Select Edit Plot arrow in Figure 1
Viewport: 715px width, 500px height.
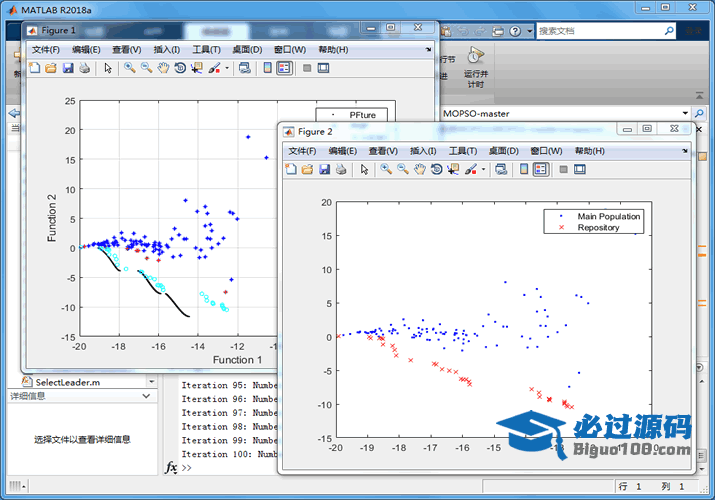[x=108, y=68]
